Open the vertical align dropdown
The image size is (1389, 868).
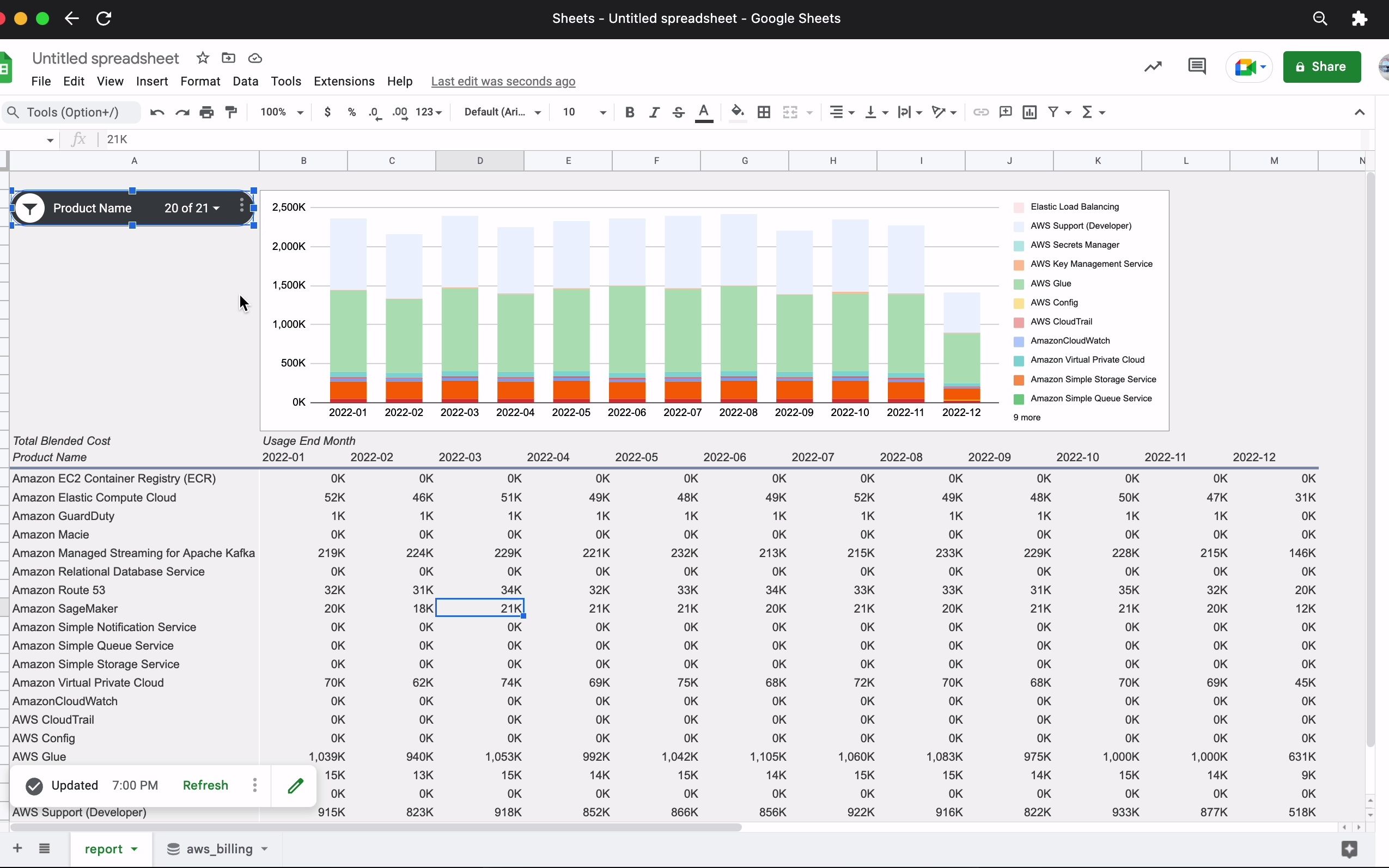click(876, 112)
